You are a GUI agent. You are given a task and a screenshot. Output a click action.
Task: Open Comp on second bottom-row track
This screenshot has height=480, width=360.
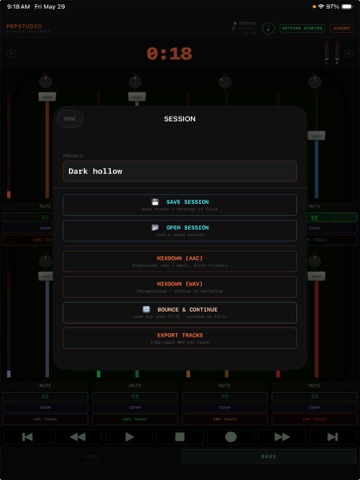[x=135, y=408]
